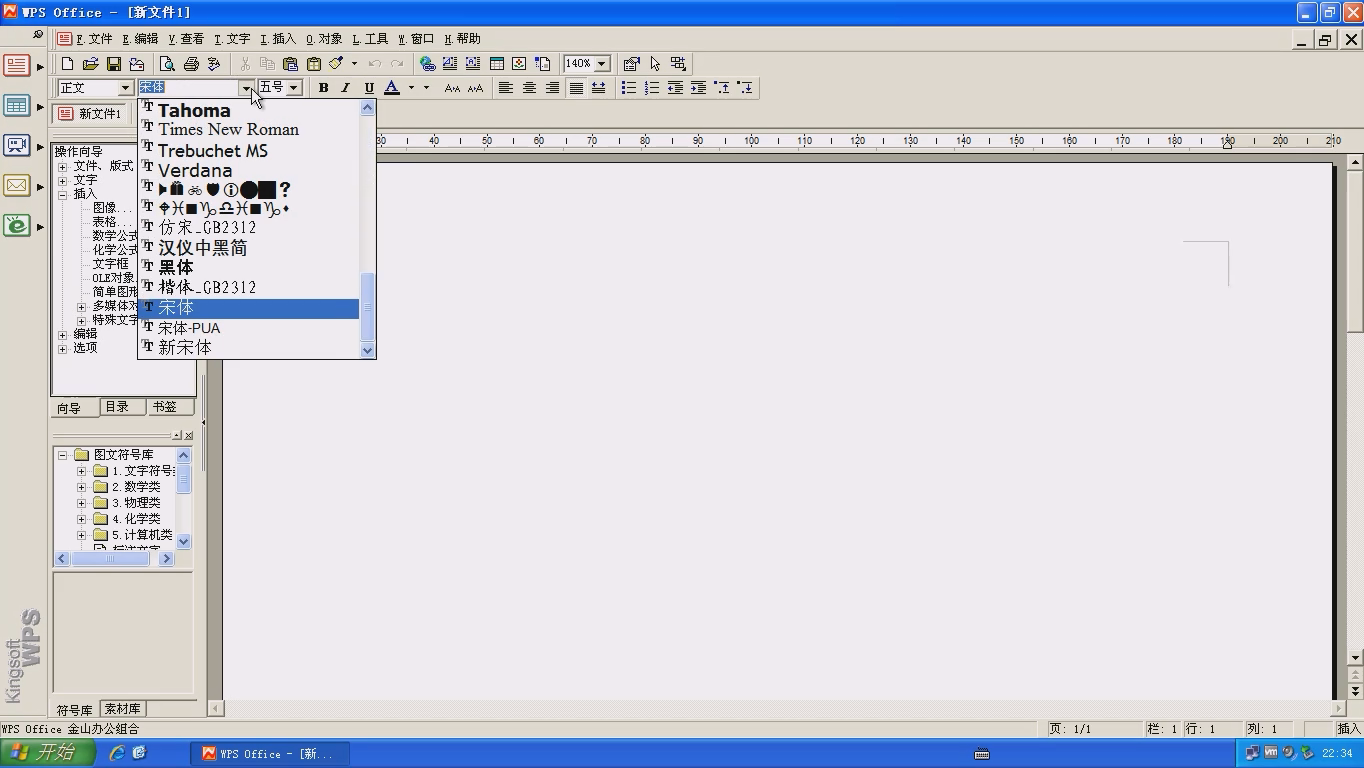Image resolution: width=1364 pixels, height=768 pixels.
Task: Activate the format painter brush
Action: tap(337, 64)
